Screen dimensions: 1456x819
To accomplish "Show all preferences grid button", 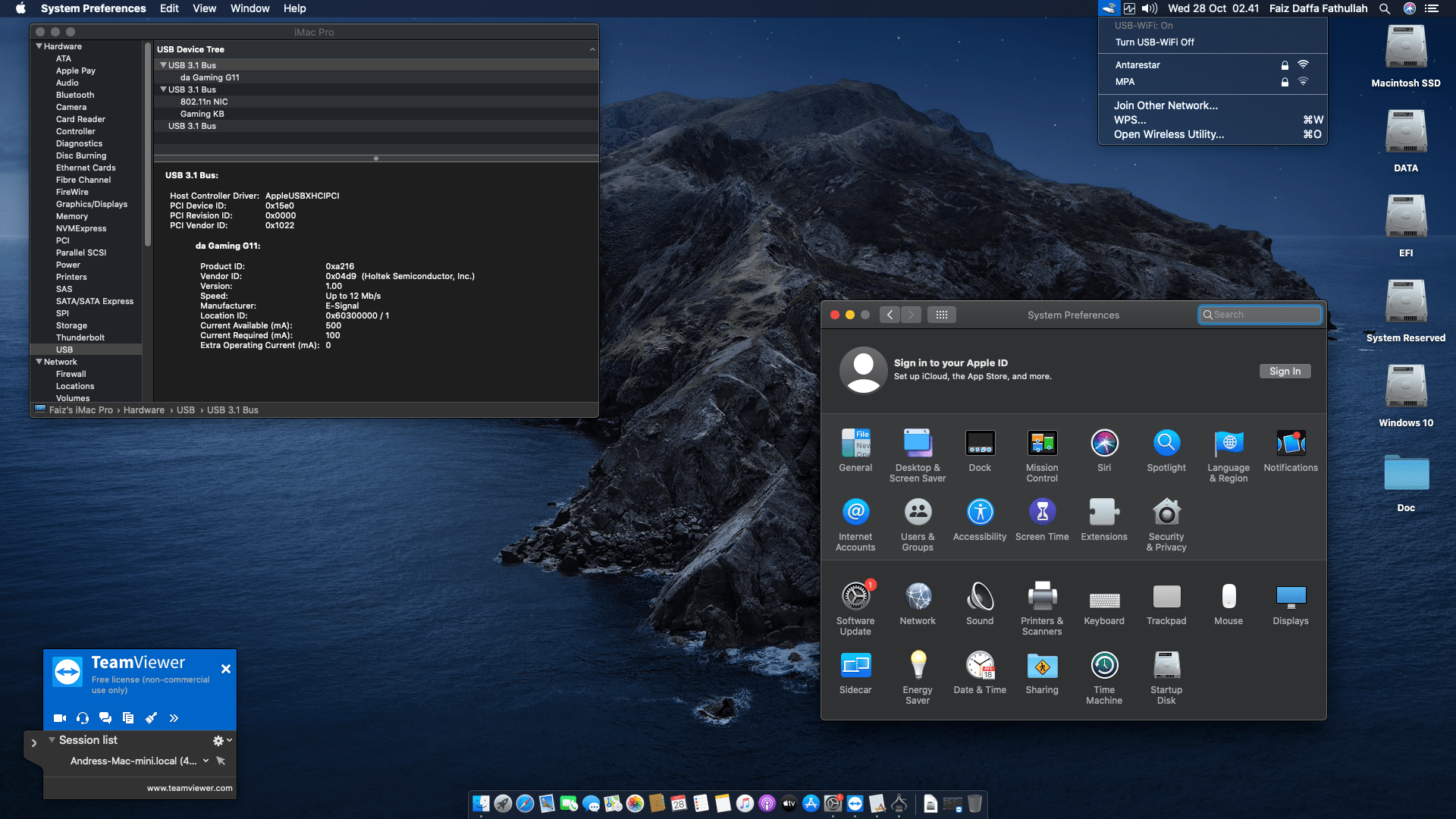I will point(941,315).
